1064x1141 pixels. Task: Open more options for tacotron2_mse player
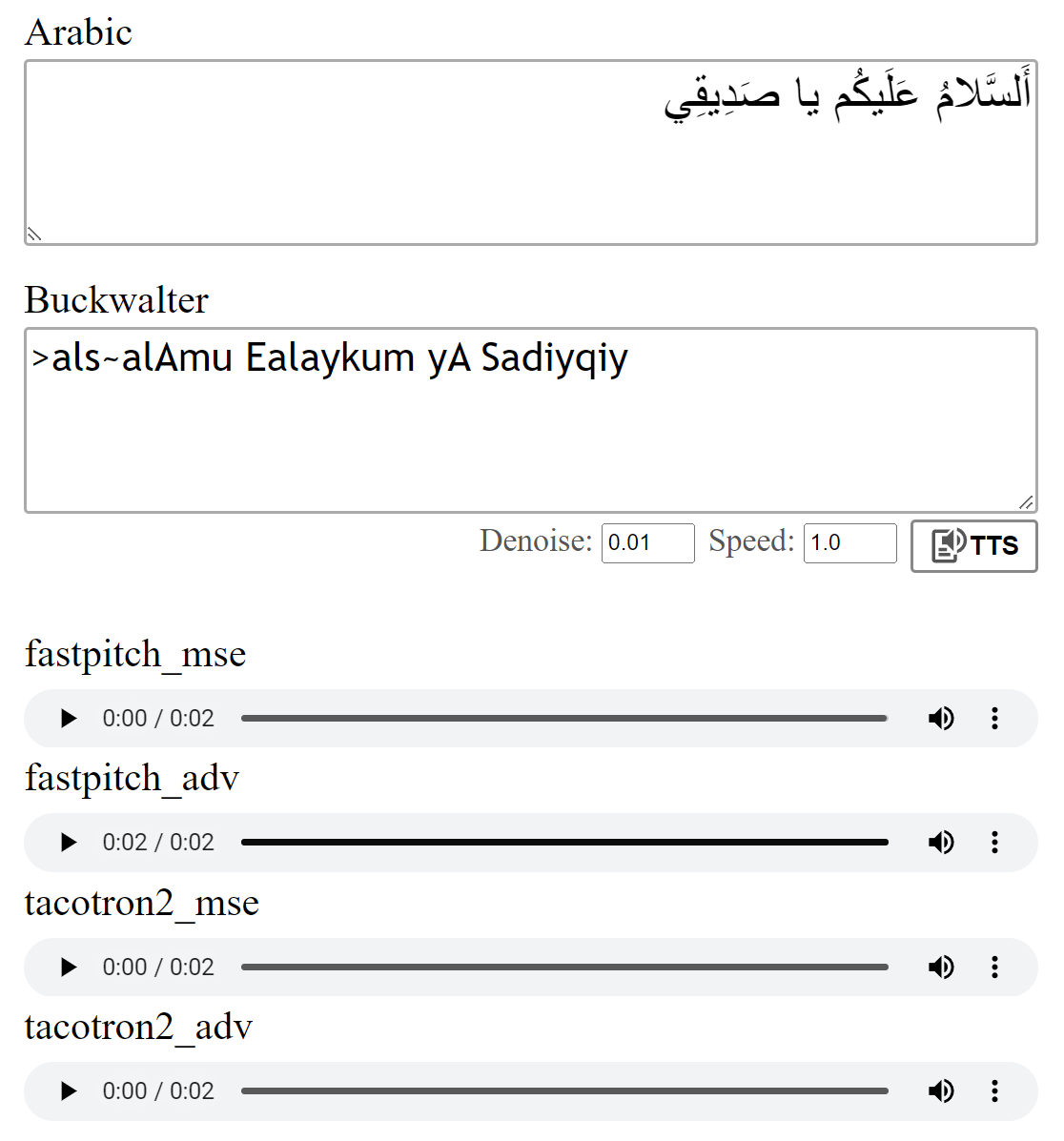pyautogui.click(x=994, y=968)
